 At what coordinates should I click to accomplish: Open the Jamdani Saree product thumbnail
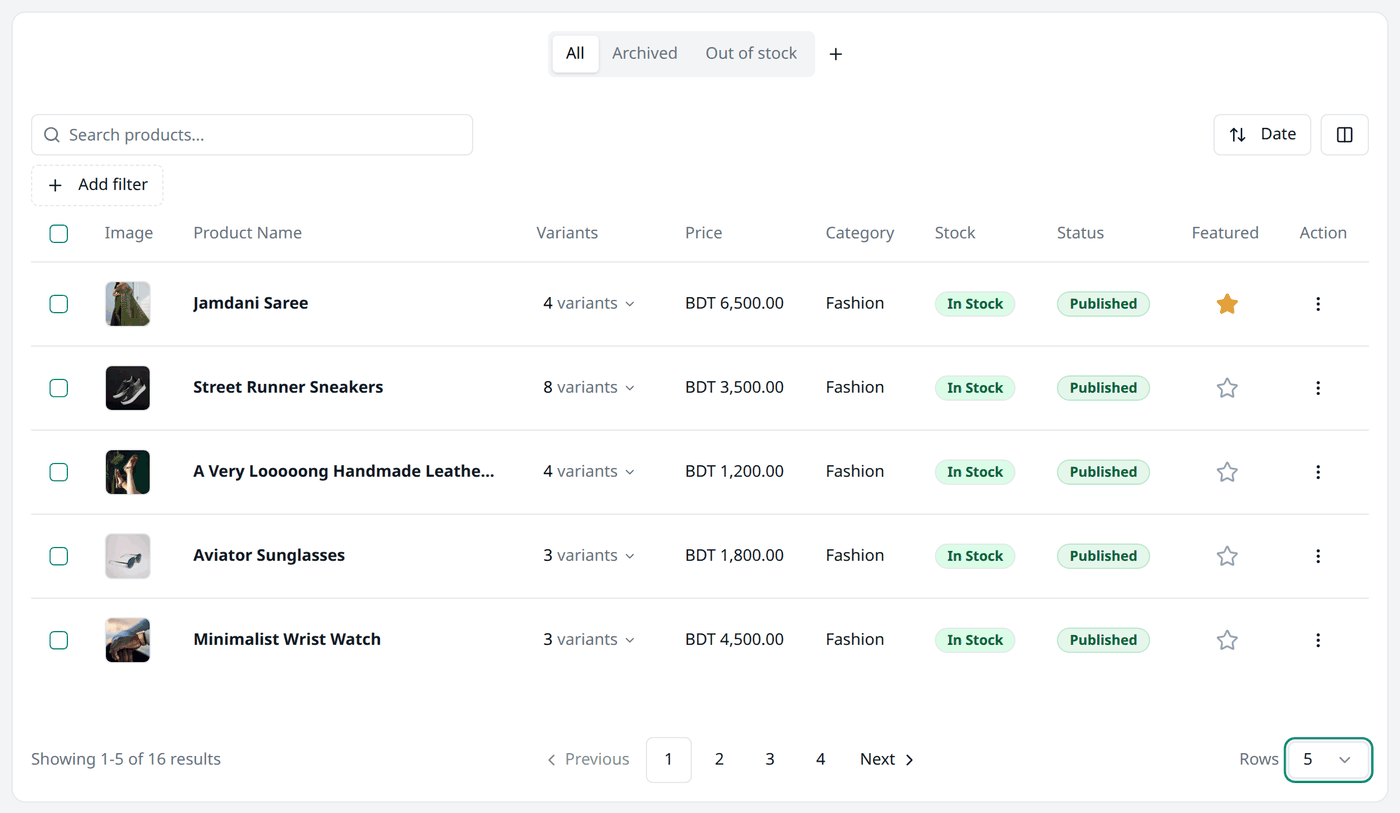coord(128,304)
